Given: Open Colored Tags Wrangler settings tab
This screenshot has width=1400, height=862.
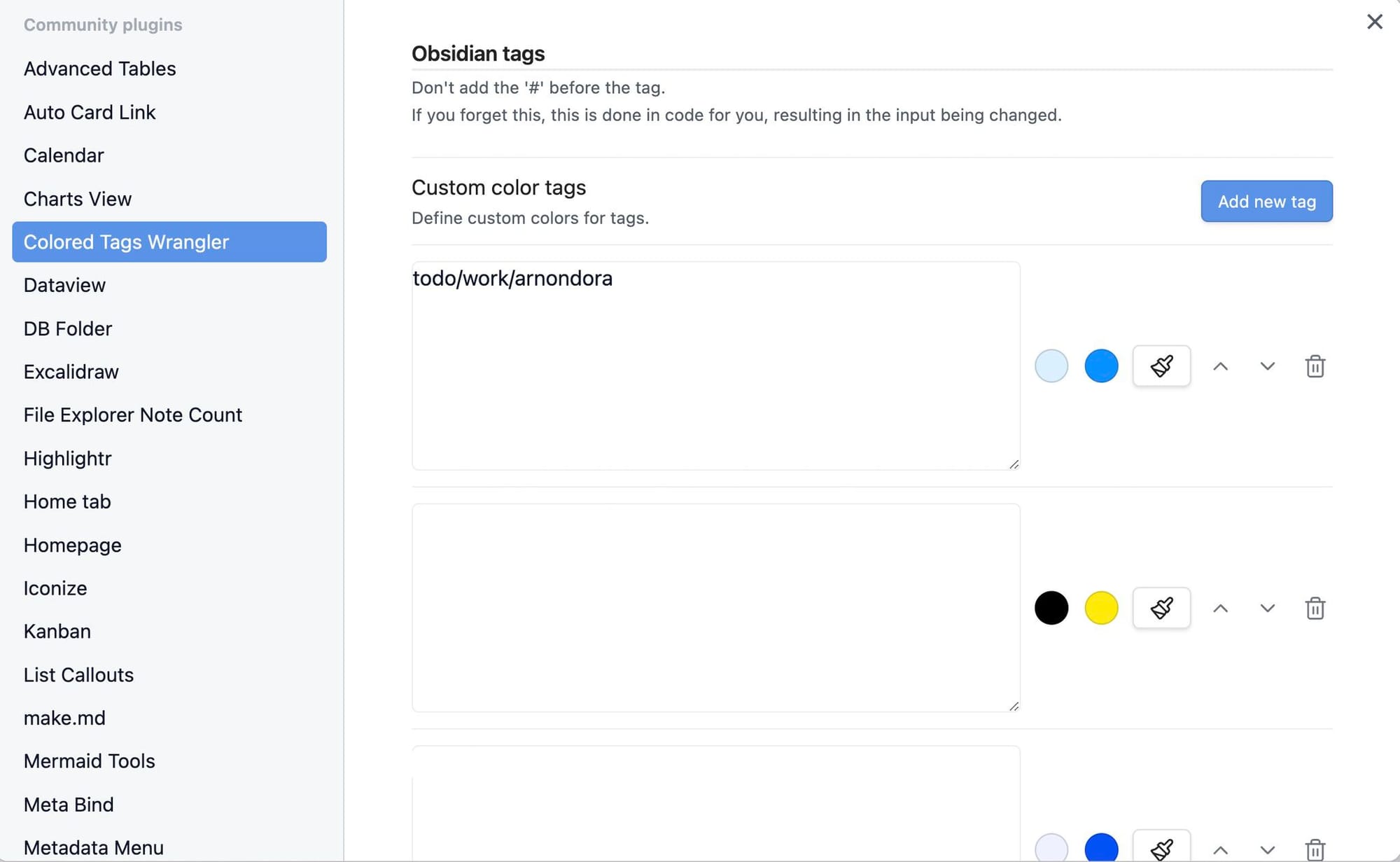Looking at the screenshot, I should click(169, 242).
